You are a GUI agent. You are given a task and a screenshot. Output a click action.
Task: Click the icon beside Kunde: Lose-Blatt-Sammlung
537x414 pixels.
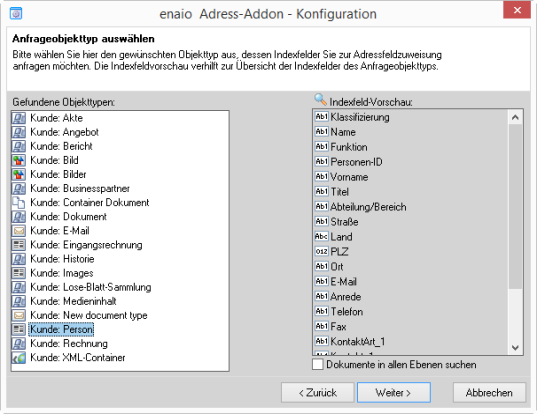tap(19, 287)
